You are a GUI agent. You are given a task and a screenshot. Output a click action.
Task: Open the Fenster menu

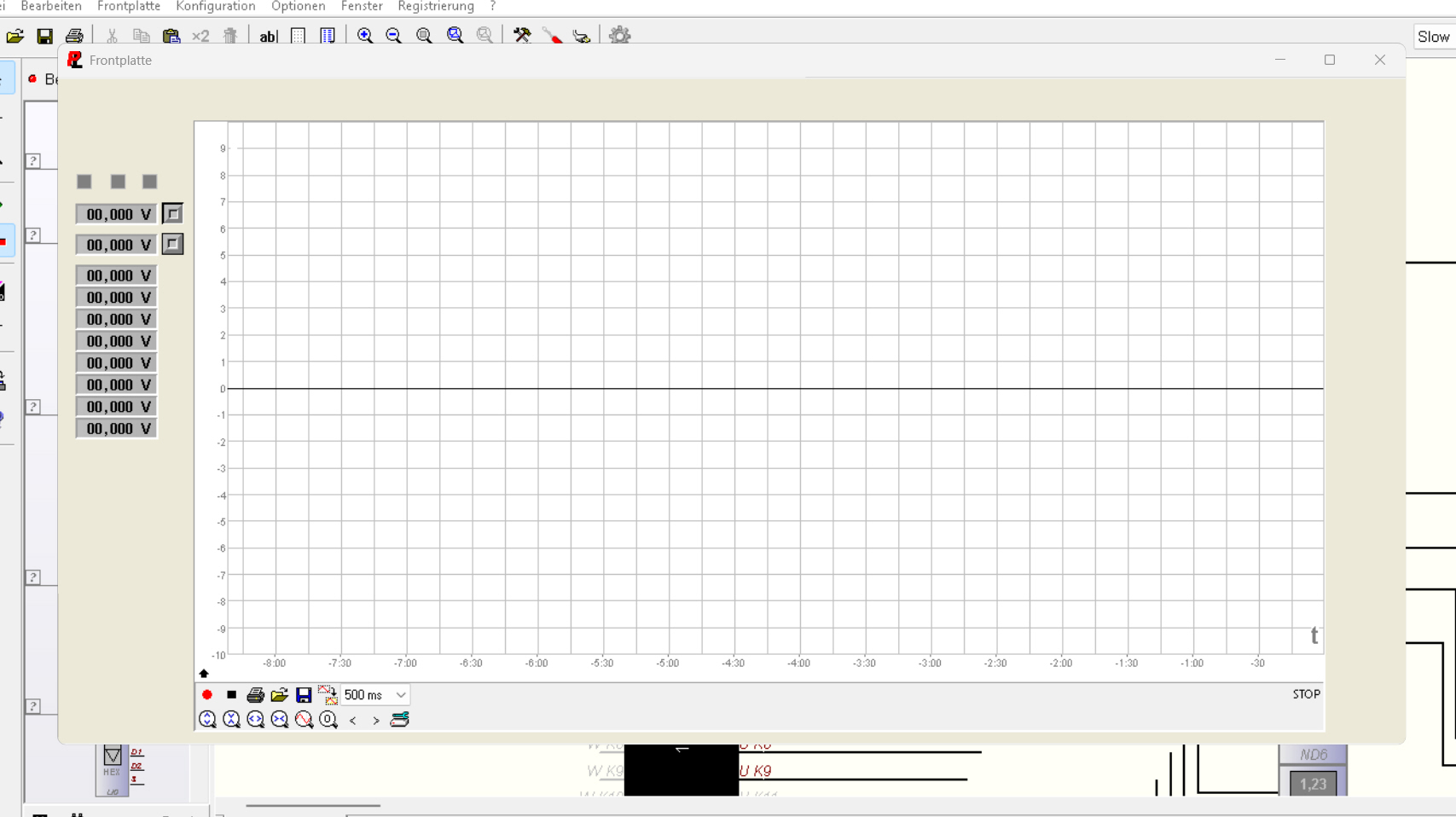(x=362, y=6)
